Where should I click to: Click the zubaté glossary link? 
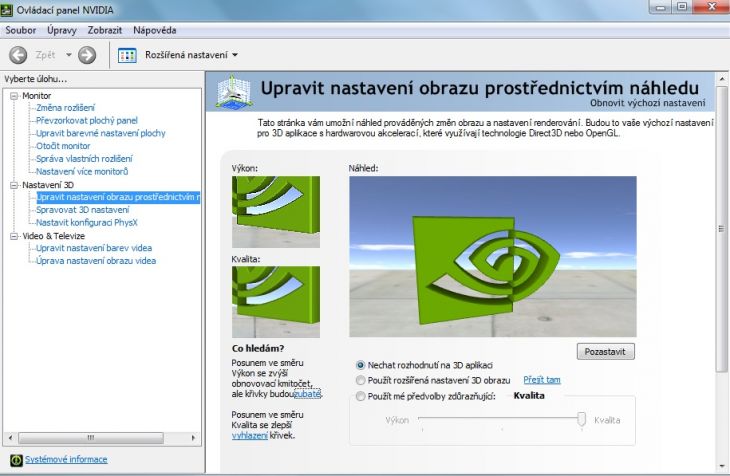click(x=307, y=394)
